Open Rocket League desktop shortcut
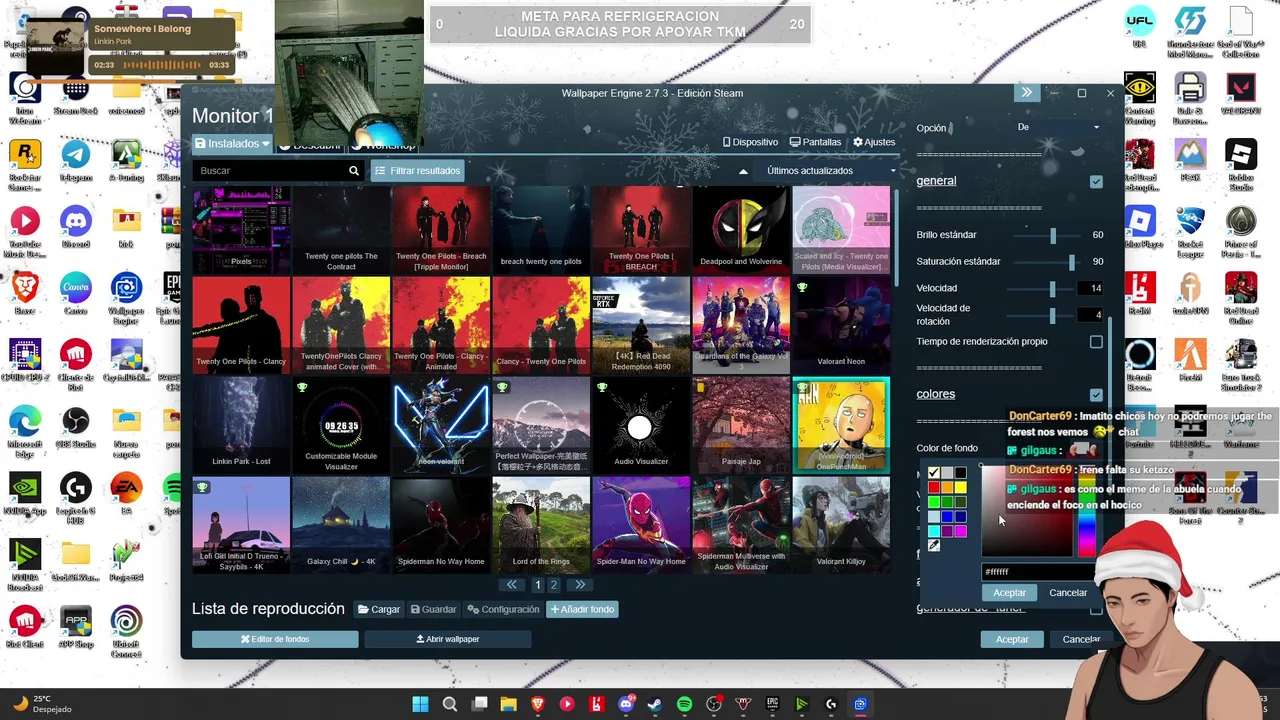1280x720 pixels. tap(1190, 227)
